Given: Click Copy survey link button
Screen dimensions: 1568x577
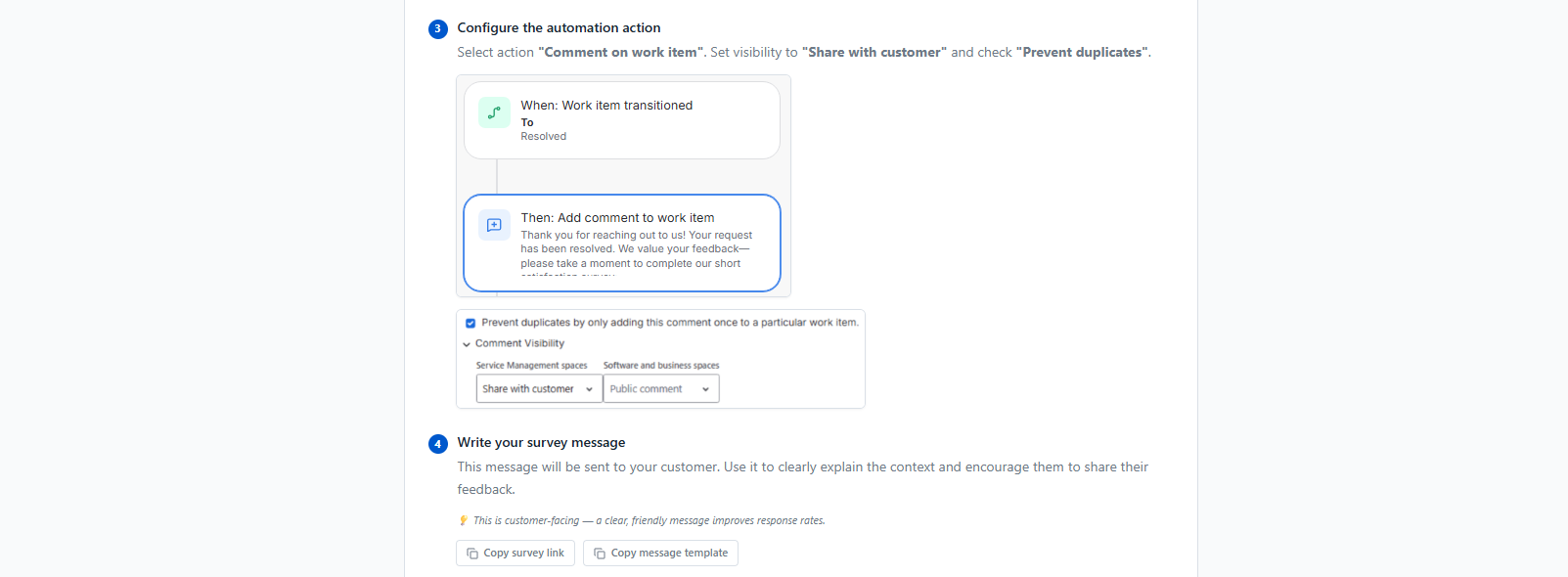Looking at the screenshot, I should click(x=515, y=553).
